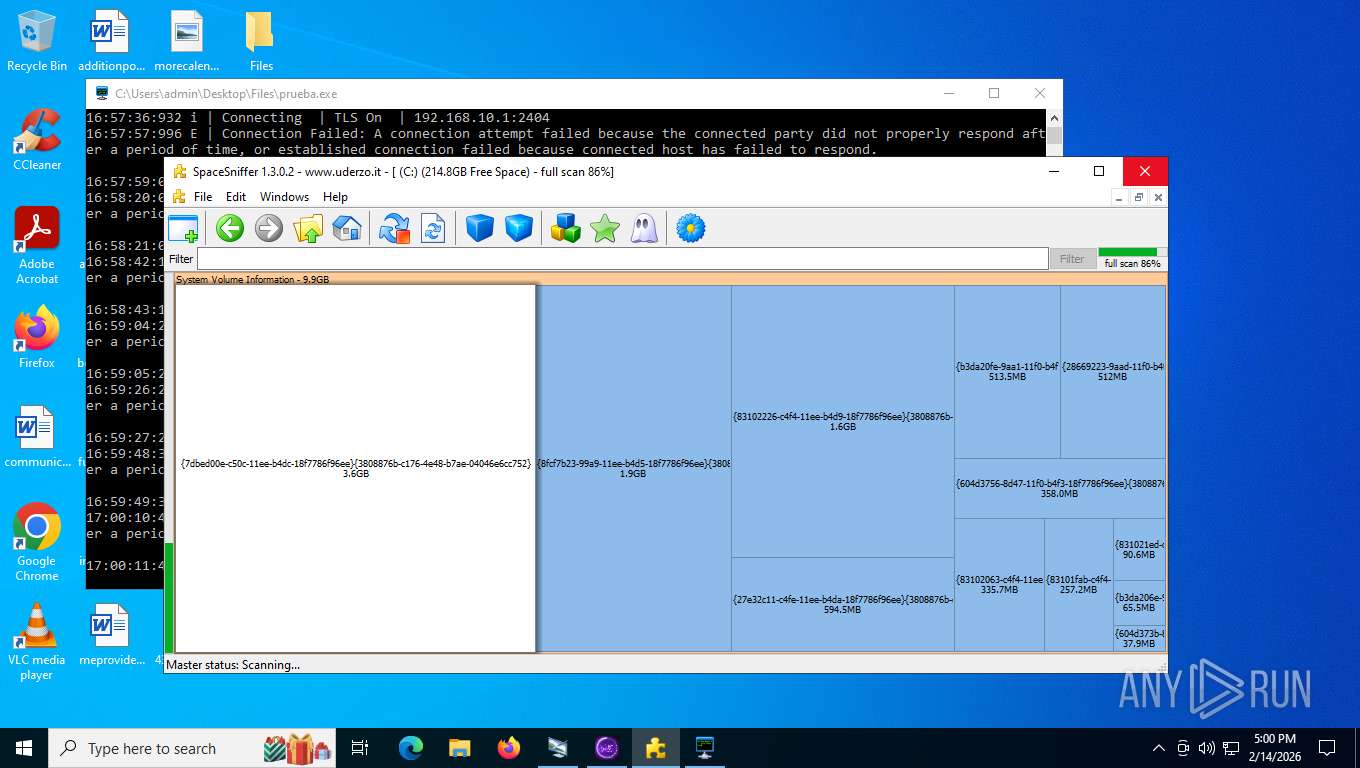Open Google Chrome desktop shortcut
Viewport: 1360px width, 768px height.
click(37, 542)
